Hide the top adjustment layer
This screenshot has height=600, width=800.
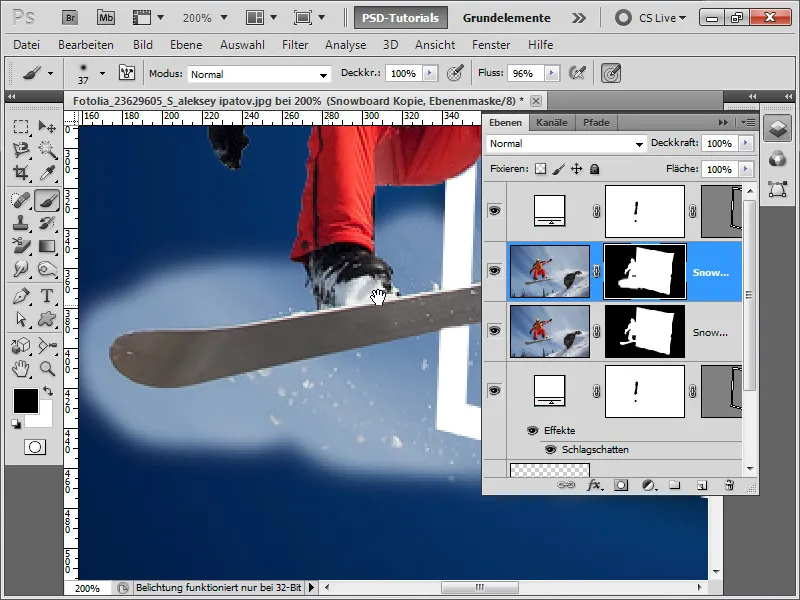click(494, 211)
